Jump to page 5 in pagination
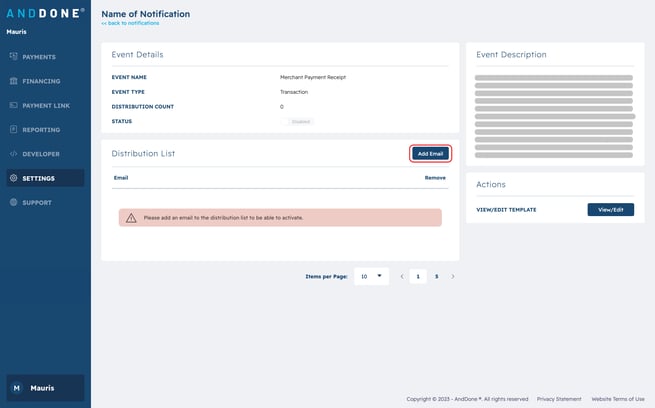This screenshot has height=408, width=655. (436, 276)
